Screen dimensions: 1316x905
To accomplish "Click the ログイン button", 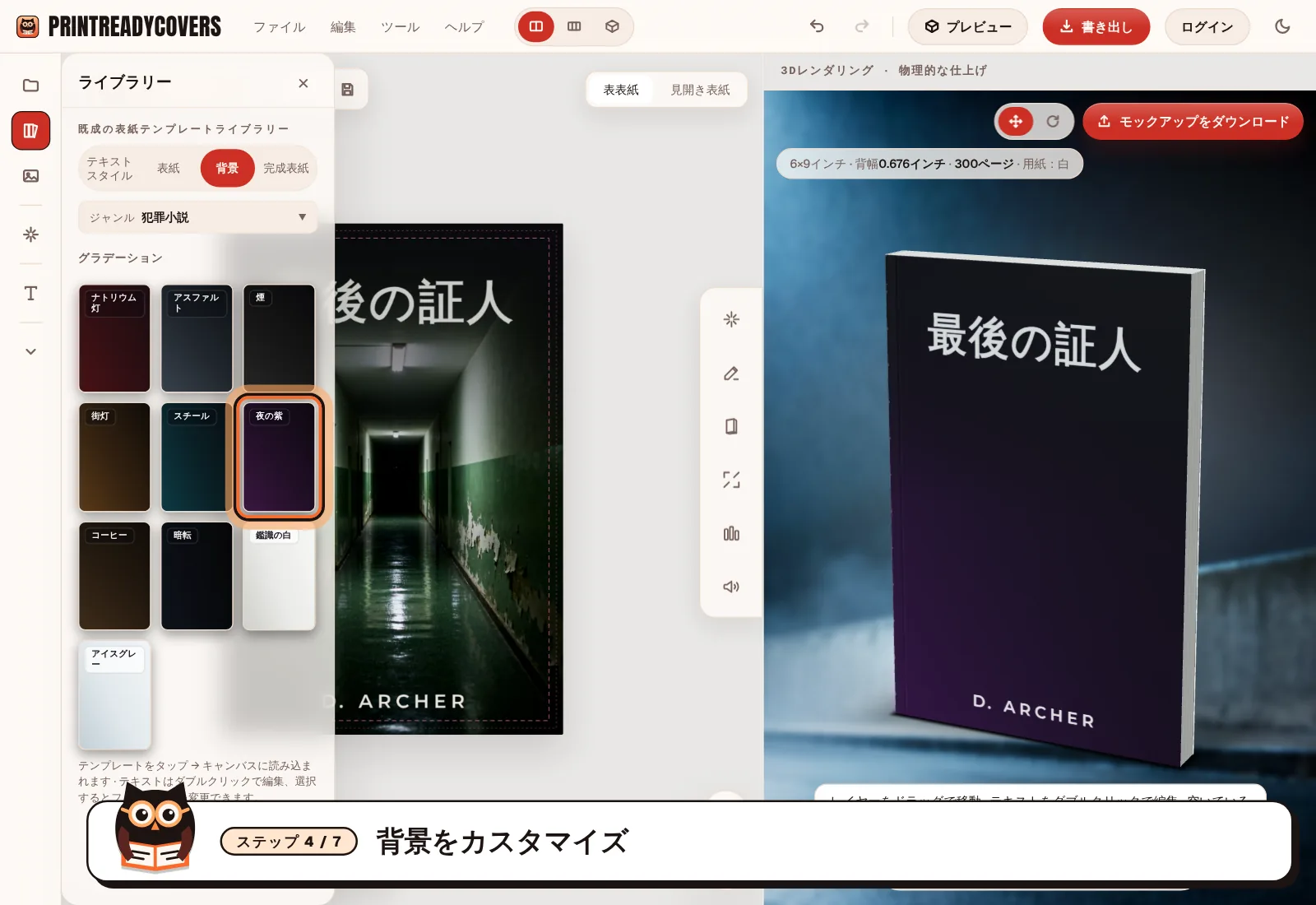I will [1207, 26].
